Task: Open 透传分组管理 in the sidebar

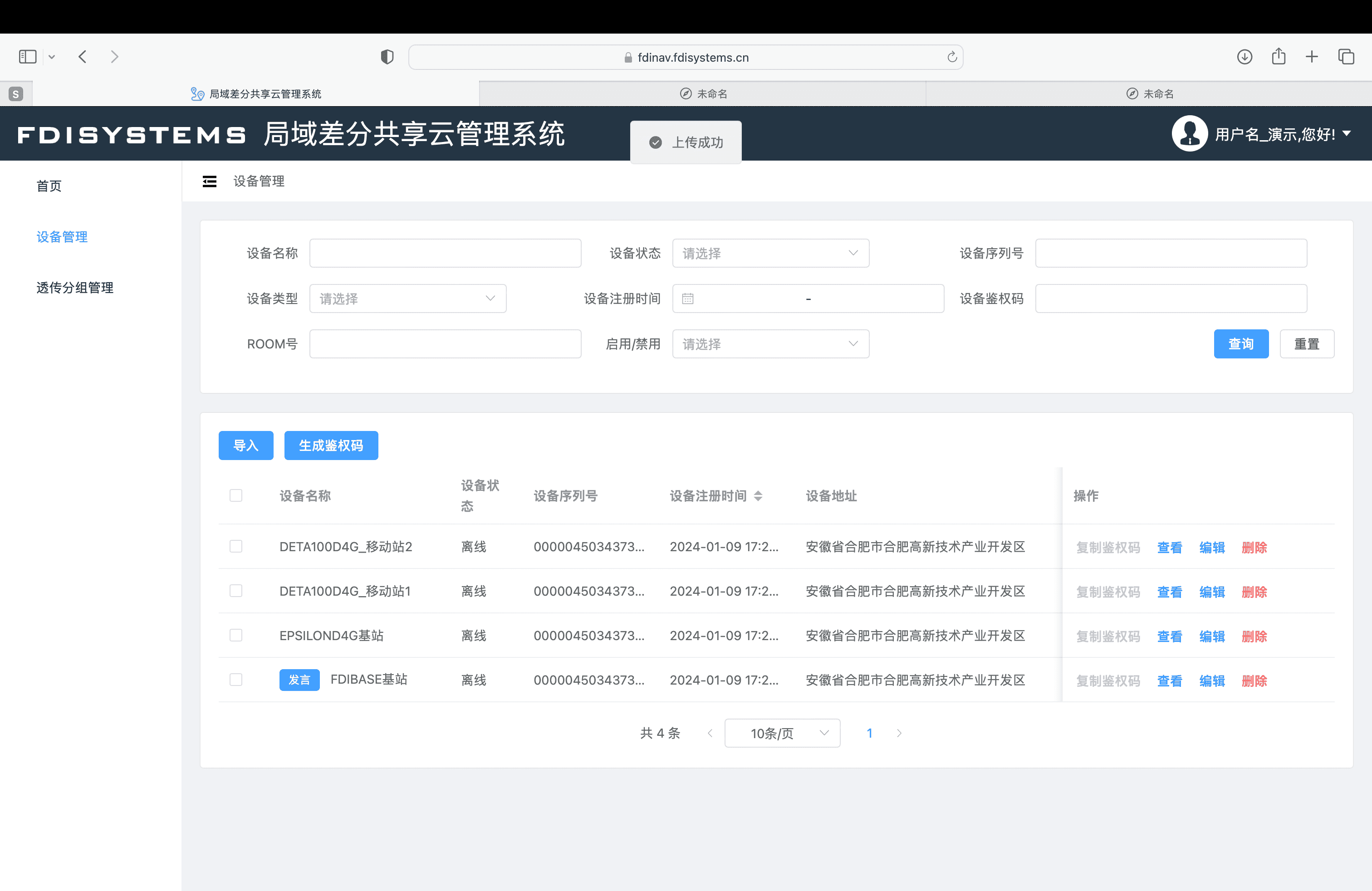Action: (75, 288)
